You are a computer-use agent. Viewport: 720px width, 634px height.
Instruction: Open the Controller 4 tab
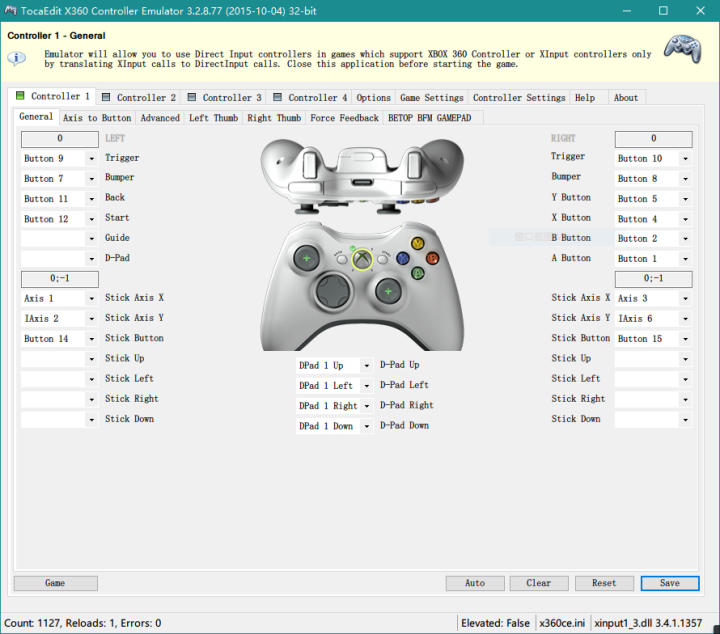point(311,97)
